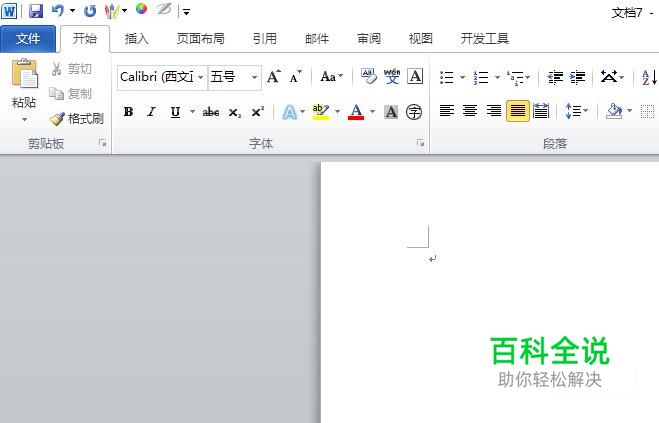Open Shading color dropdown arrow
This screenshot has width=659, height=423.
tap(630, 111)
